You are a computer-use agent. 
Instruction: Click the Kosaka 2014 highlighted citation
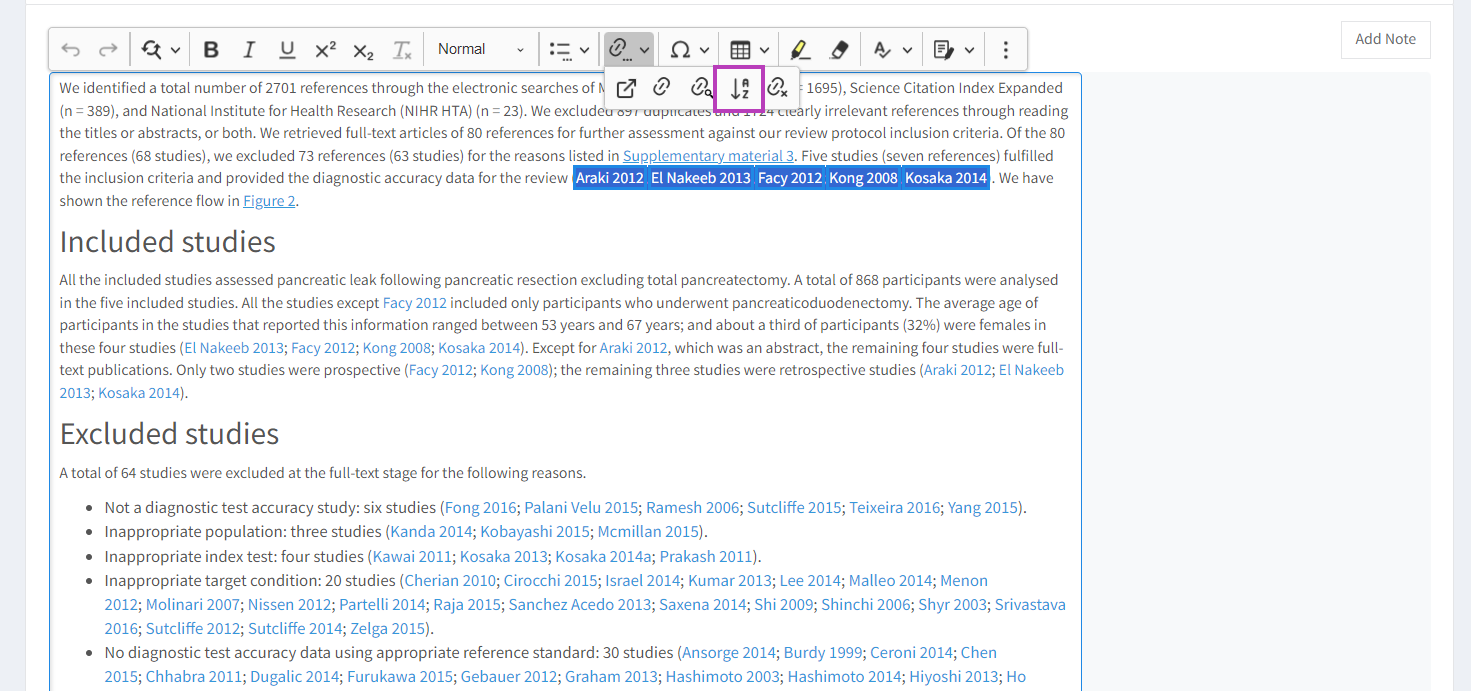(x=945, y=178)
